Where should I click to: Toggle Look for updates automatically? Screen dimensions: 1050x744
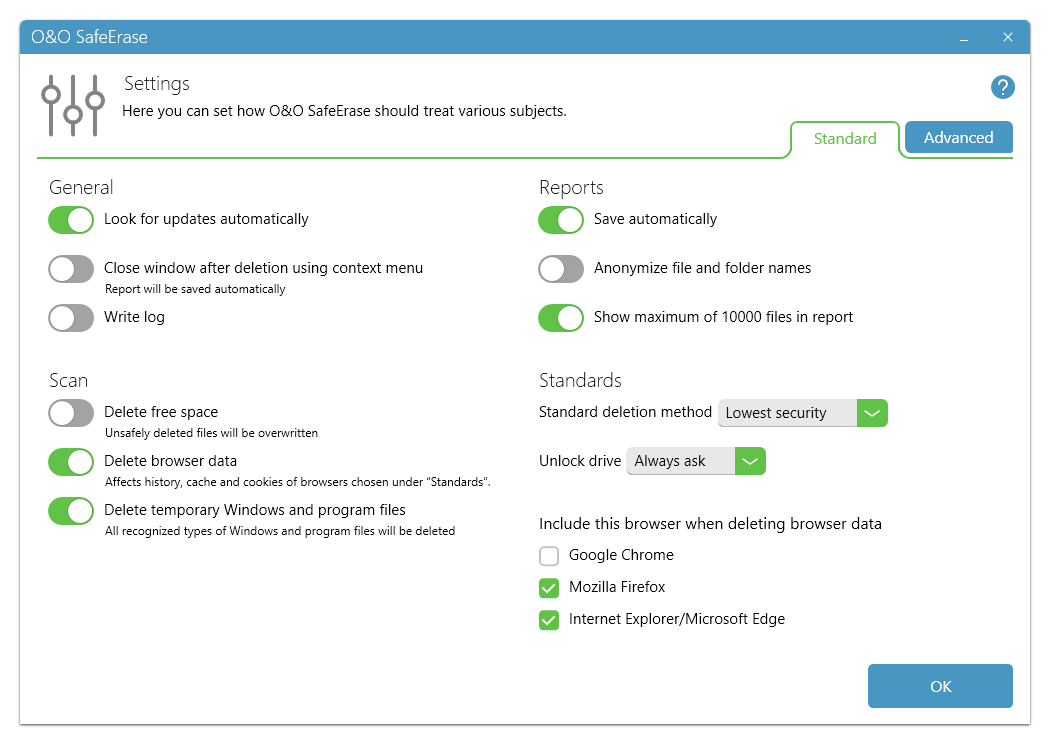71,220
